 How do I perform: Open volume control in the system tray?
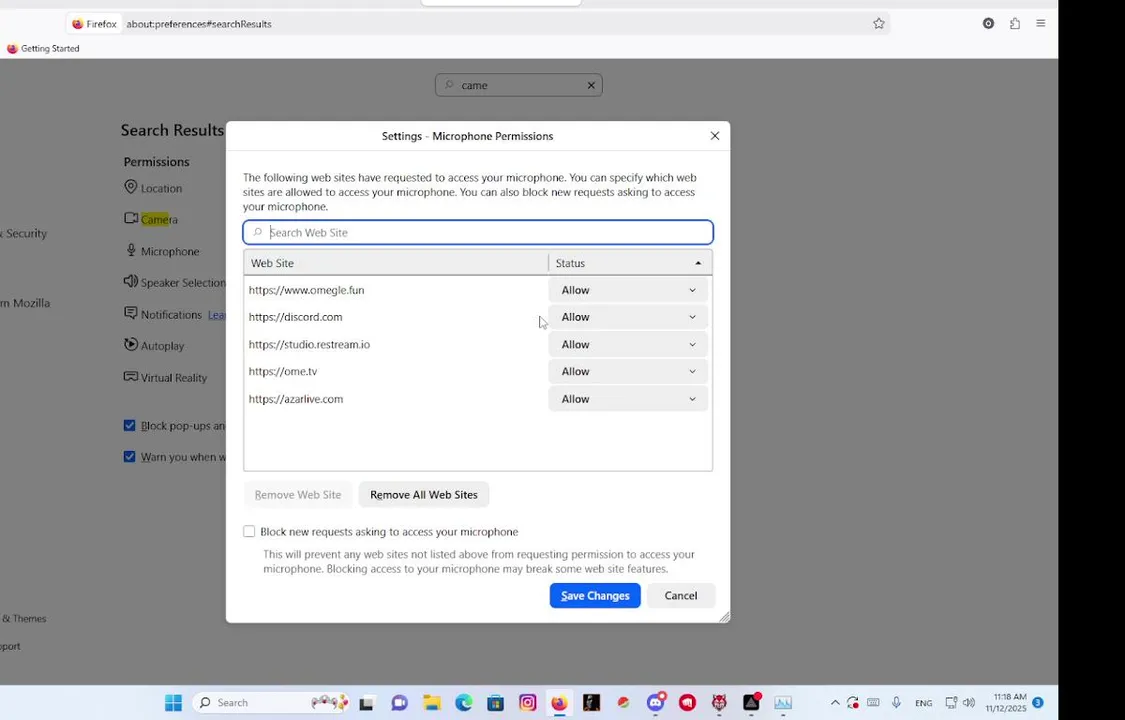969,703
